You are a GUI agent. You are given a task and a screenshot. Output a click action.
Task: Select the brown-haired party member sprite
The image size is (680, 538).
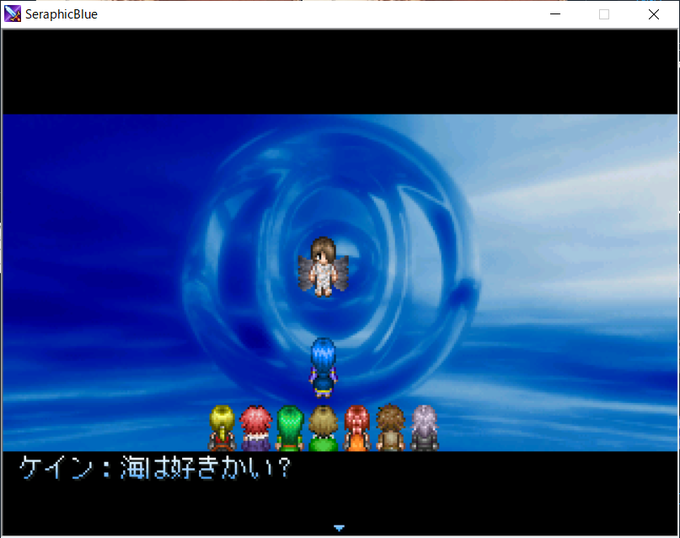click(390, 428)
